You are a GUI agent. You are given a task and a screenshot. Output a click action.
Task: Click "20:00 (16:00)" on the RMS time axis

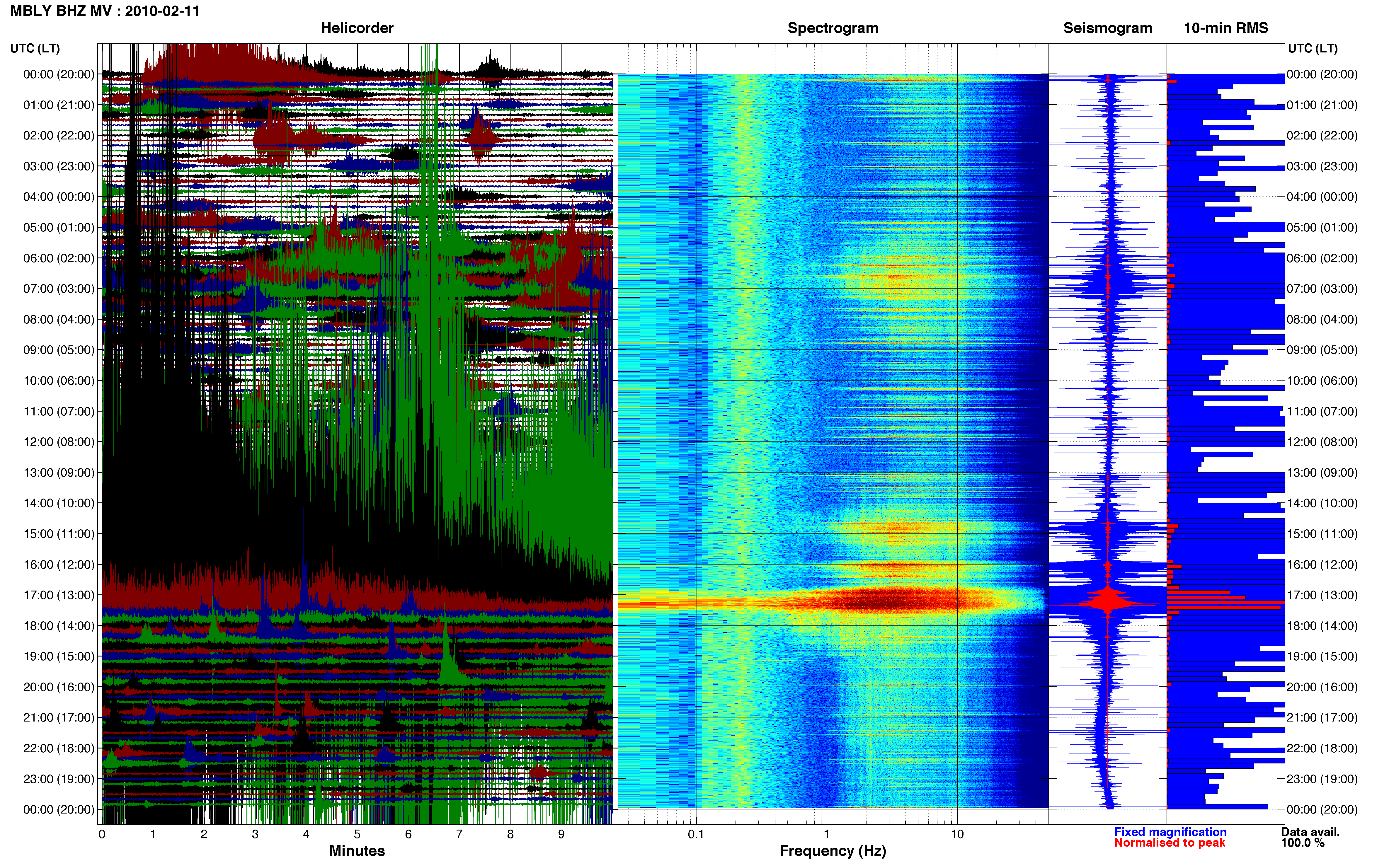tap(1322, 687)
